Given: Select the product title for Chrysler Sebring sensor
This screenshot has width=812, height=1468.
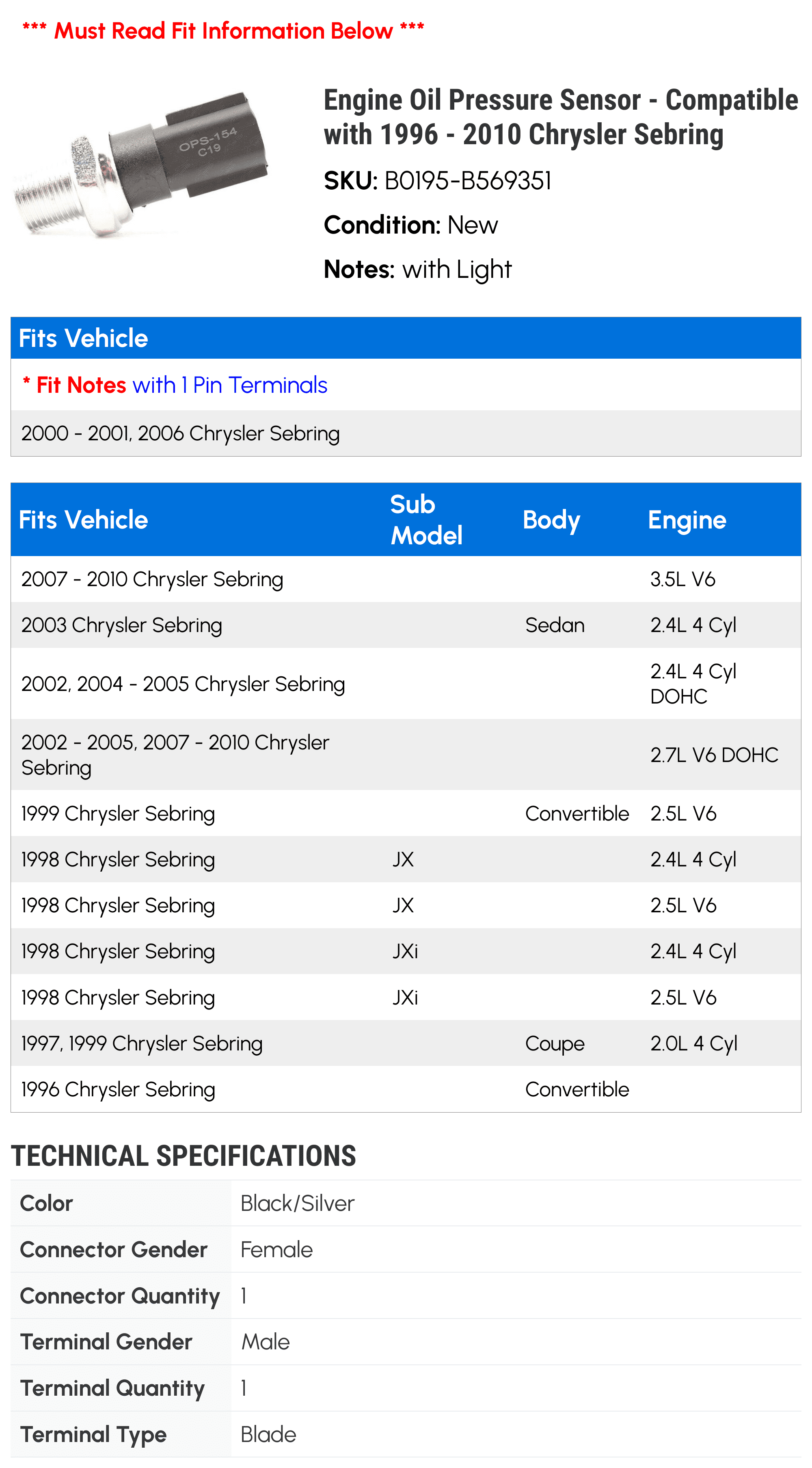Looking at the screenshot, I should pyautogui.click(x=561, y=117).
